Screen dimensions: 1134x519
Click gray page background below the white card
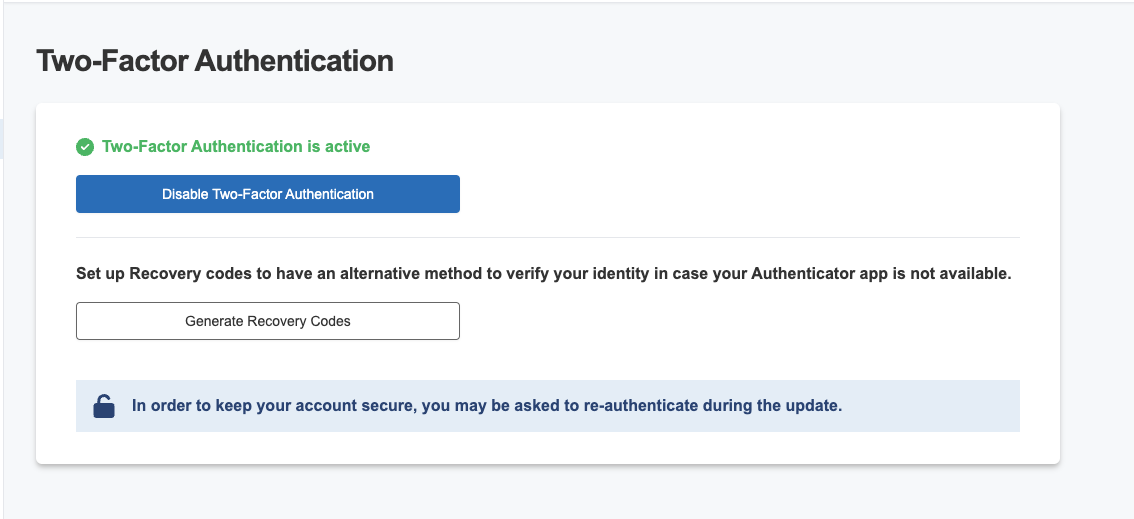(x=547, y=493)
